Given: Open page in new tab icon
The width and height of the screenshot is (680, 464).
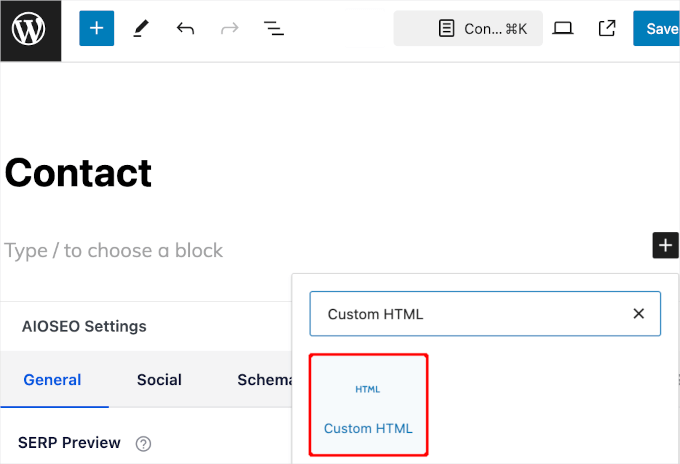Looking at the screenshot, I should coord(607,29).
